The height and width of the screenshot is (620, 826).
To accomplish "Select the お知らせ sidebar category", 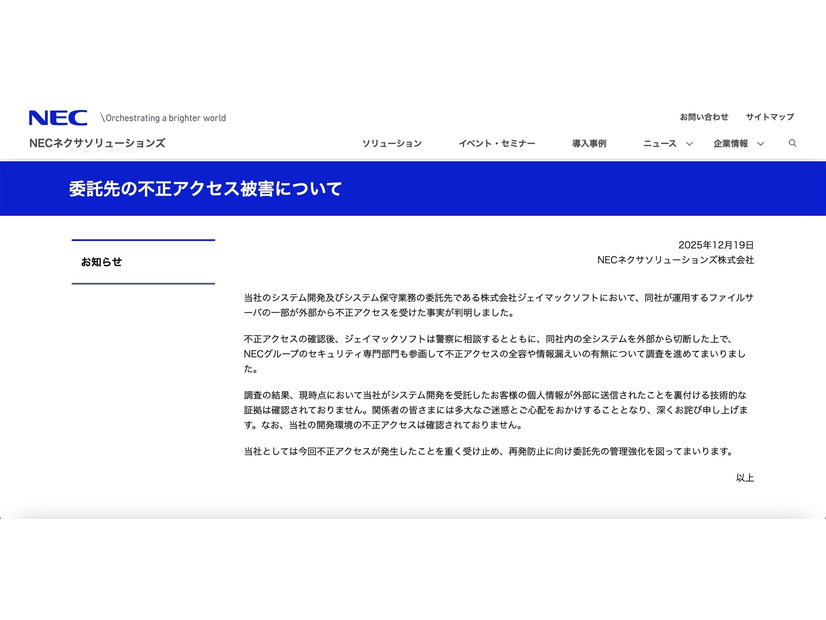I will tap(101, 260).
